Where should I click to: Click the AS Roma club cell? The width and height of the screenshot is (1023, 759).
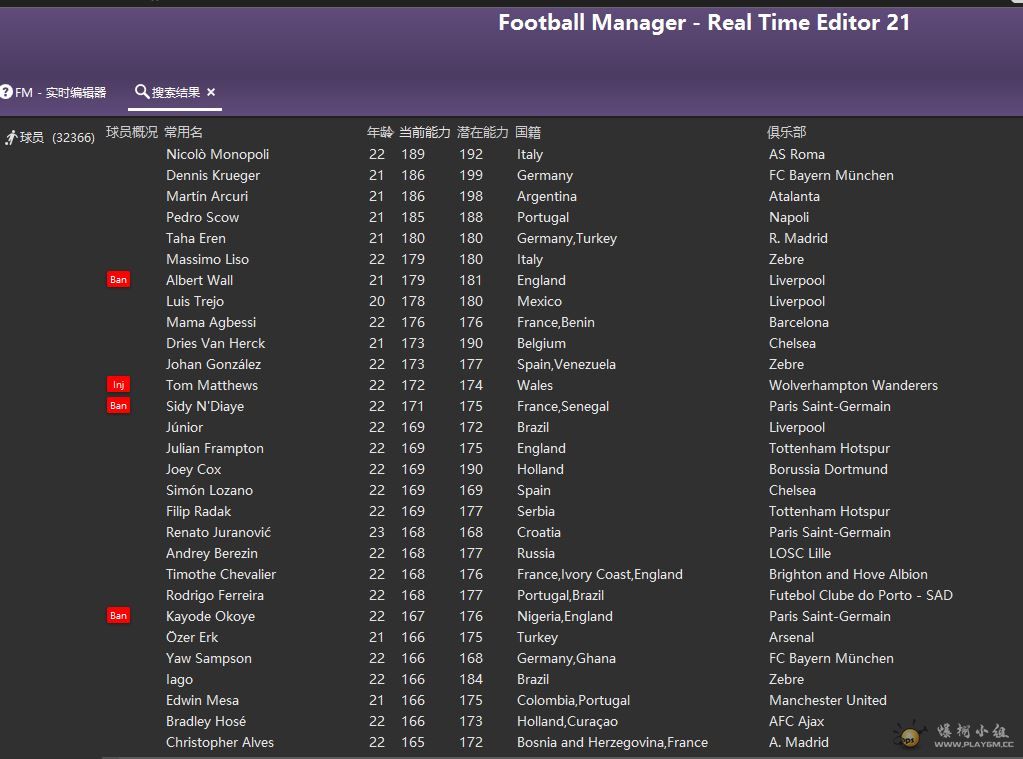coord(797,155)
